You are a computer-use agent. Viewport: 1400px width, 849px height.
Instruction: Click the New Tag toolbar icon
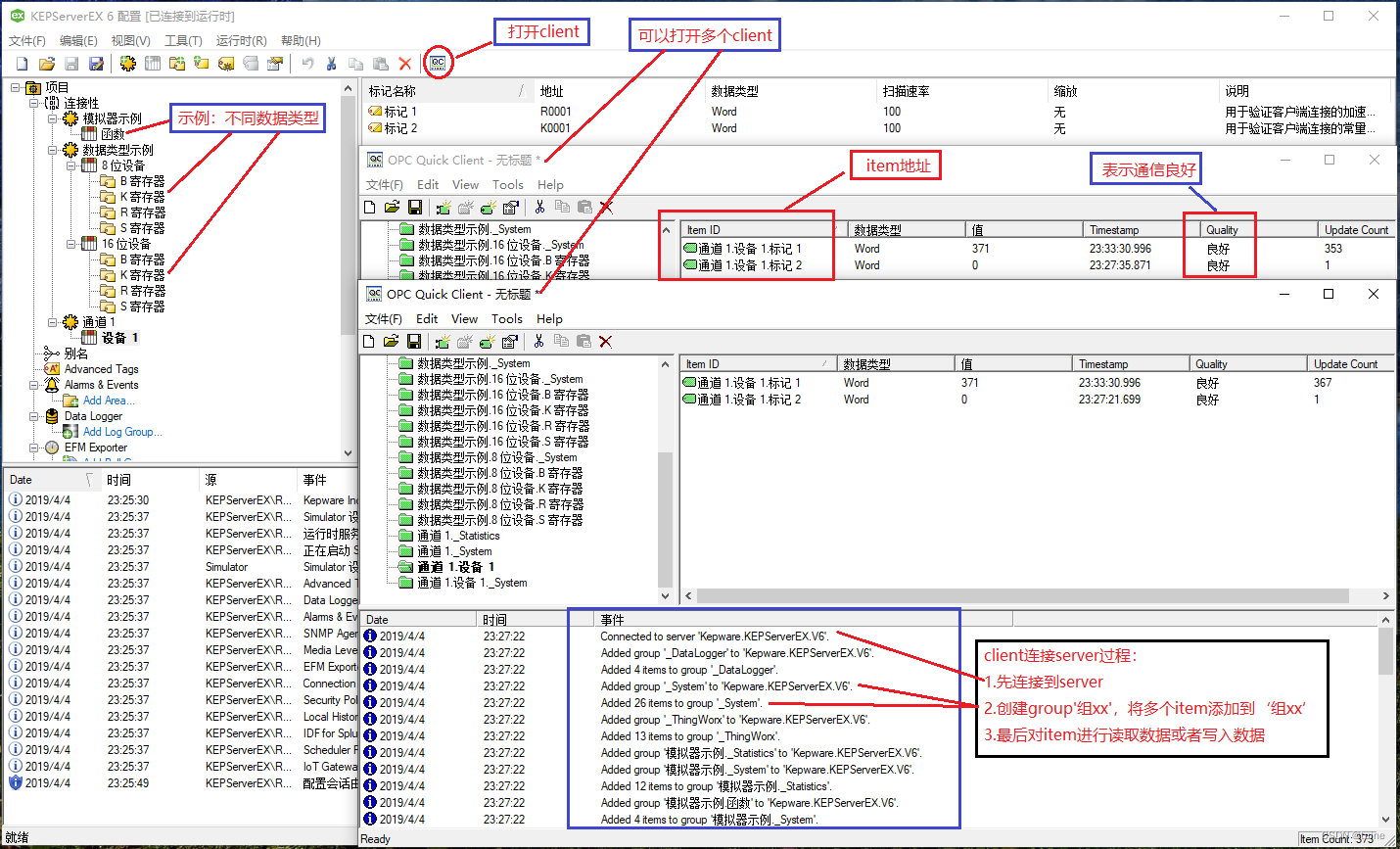click(x=200, y=63)
